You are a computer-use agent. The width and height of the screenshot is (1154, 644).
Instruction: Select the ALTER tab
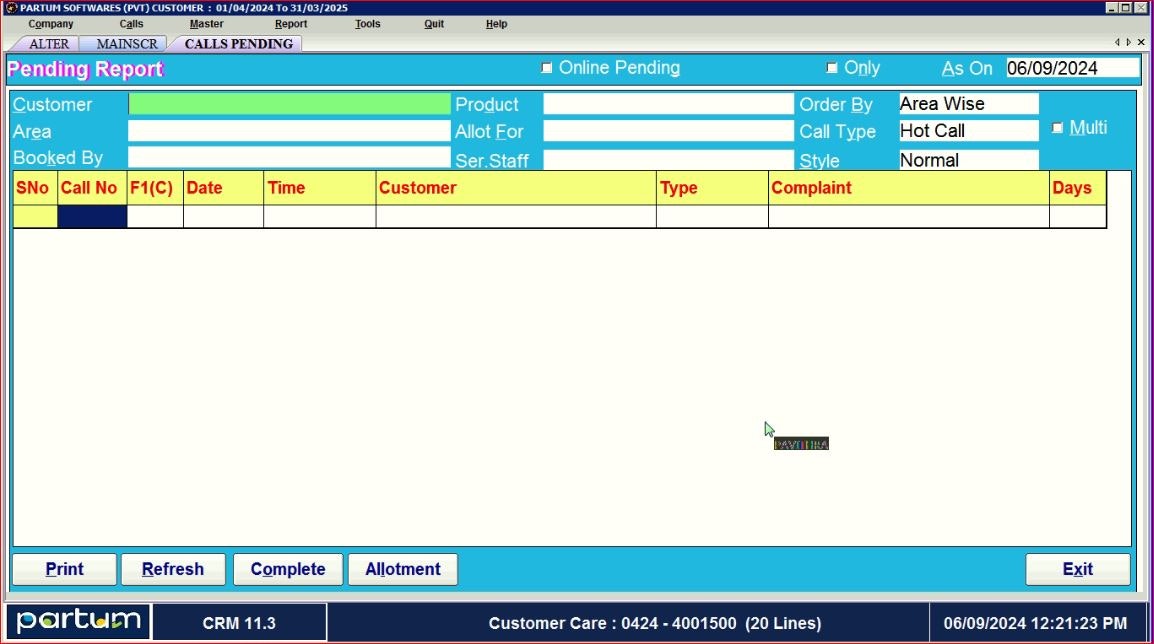pyautogui.click(x=48, y=43)
